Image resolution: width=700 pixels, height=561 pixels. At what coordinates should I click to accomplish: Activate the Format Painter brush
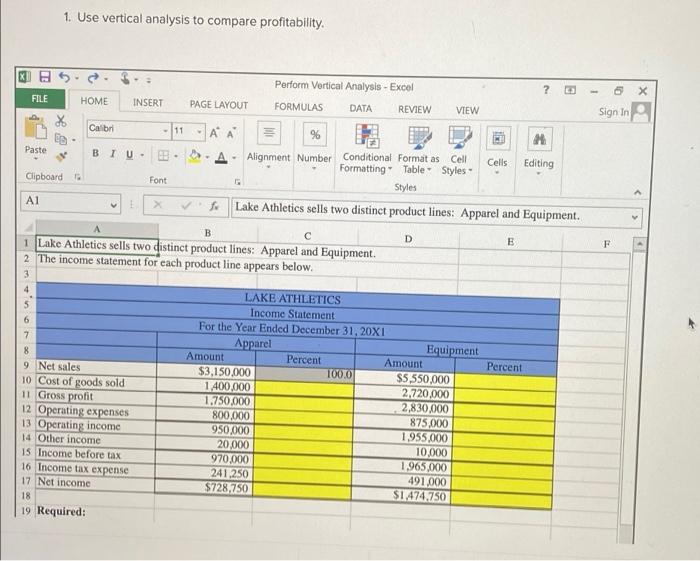[62, 156]
